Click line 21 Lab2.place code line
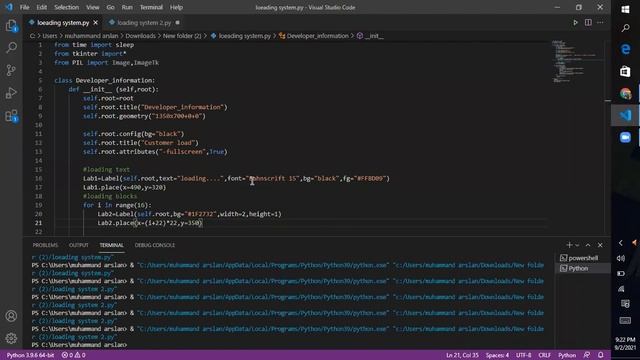 [x=150, y=223]
